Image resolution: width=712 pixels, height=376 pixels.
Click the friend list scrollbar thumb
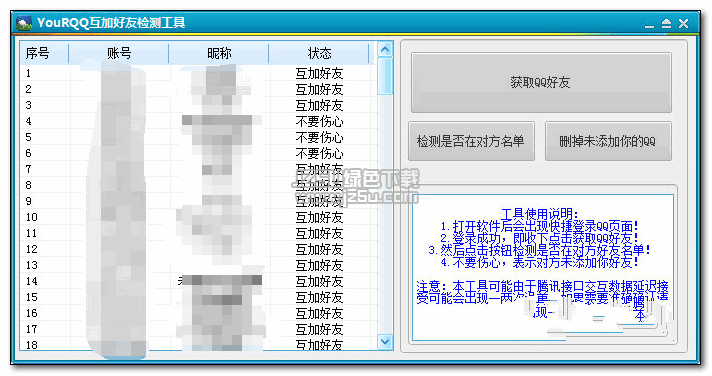point(385,75)
